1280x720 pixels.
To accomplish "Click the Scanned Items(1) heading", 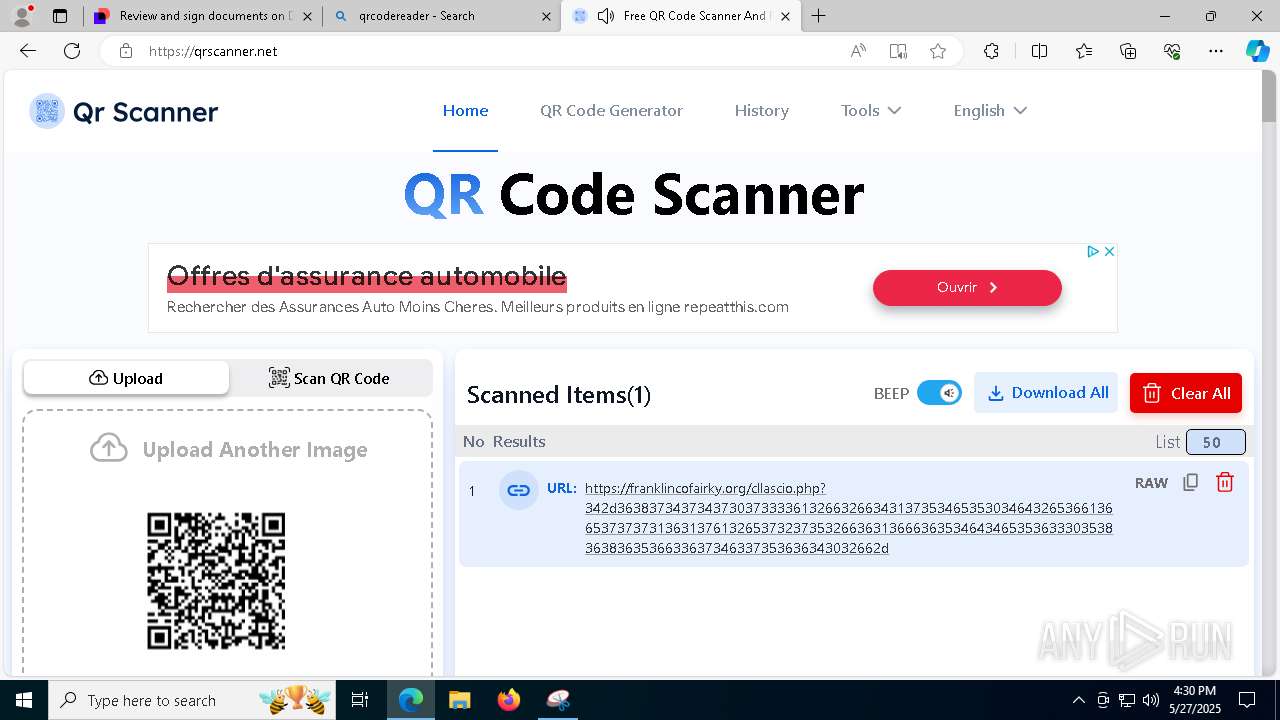I will click(559, 395).
